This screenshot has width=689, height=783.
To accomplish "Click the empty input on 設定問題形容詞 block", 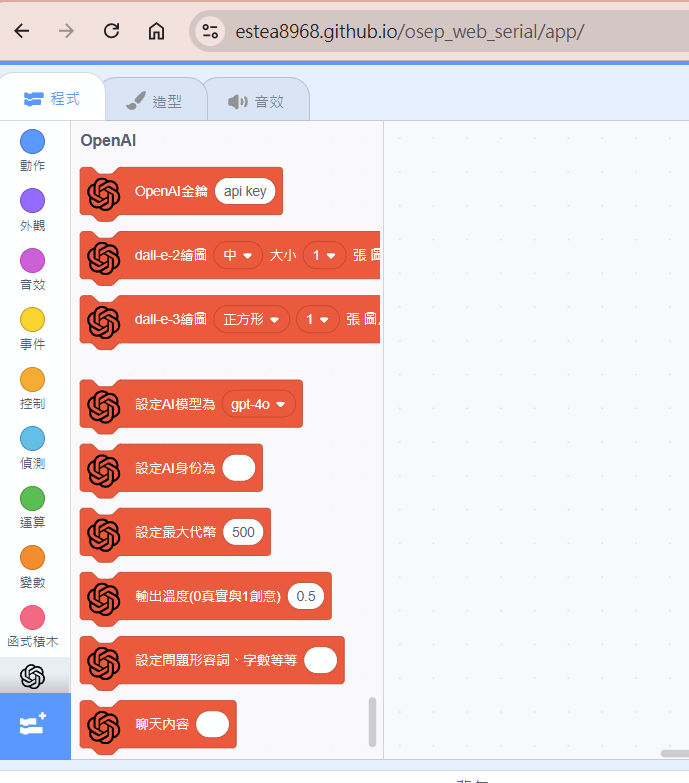I will point(321,660).
